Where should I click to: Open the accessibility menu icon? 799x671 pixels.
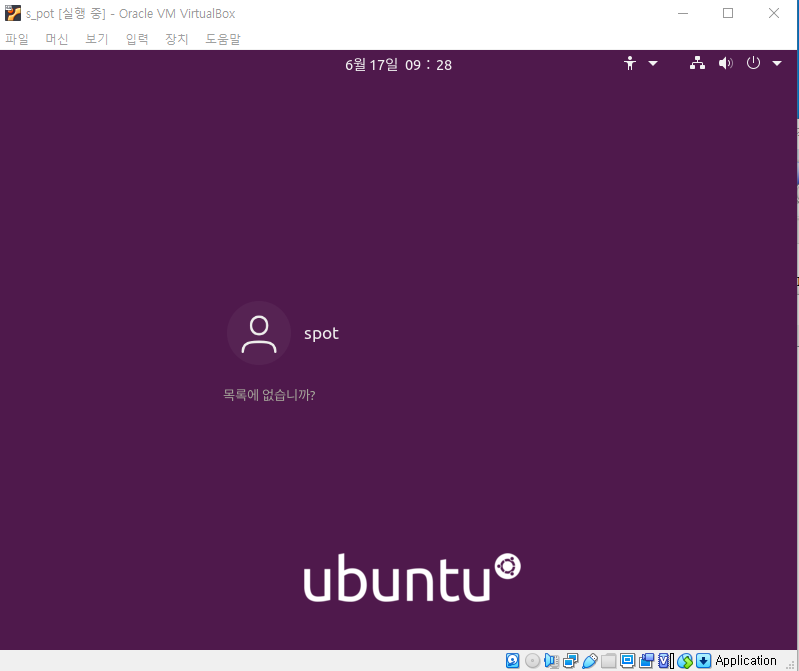630,64
